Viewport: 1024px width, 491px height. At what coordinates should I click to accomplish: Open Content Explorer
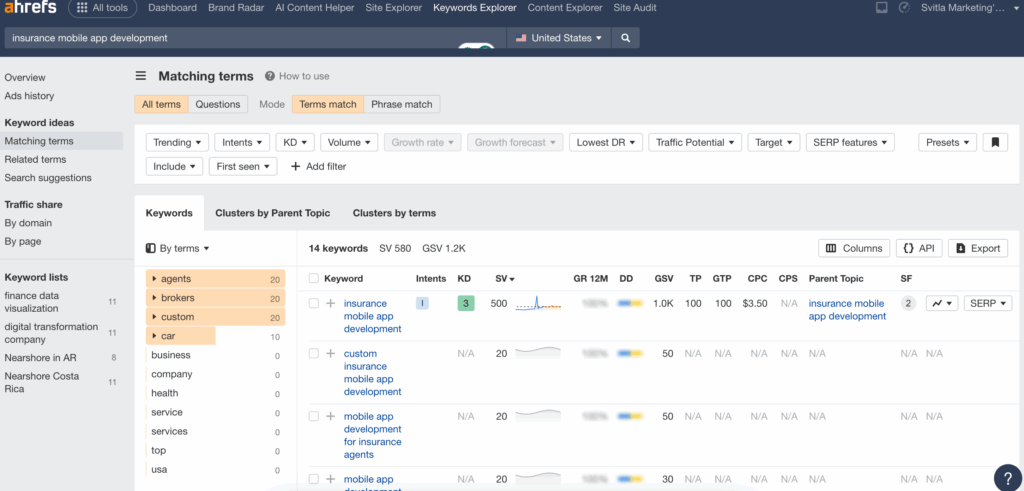point(565,8)
